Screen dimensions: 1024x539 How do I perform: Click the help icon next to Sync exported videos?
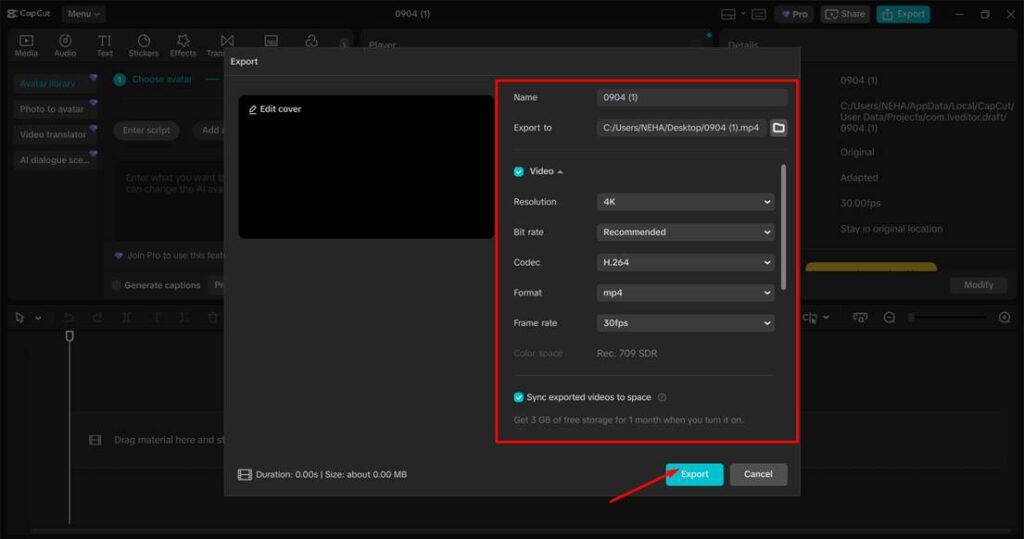[x=662, y=397]
